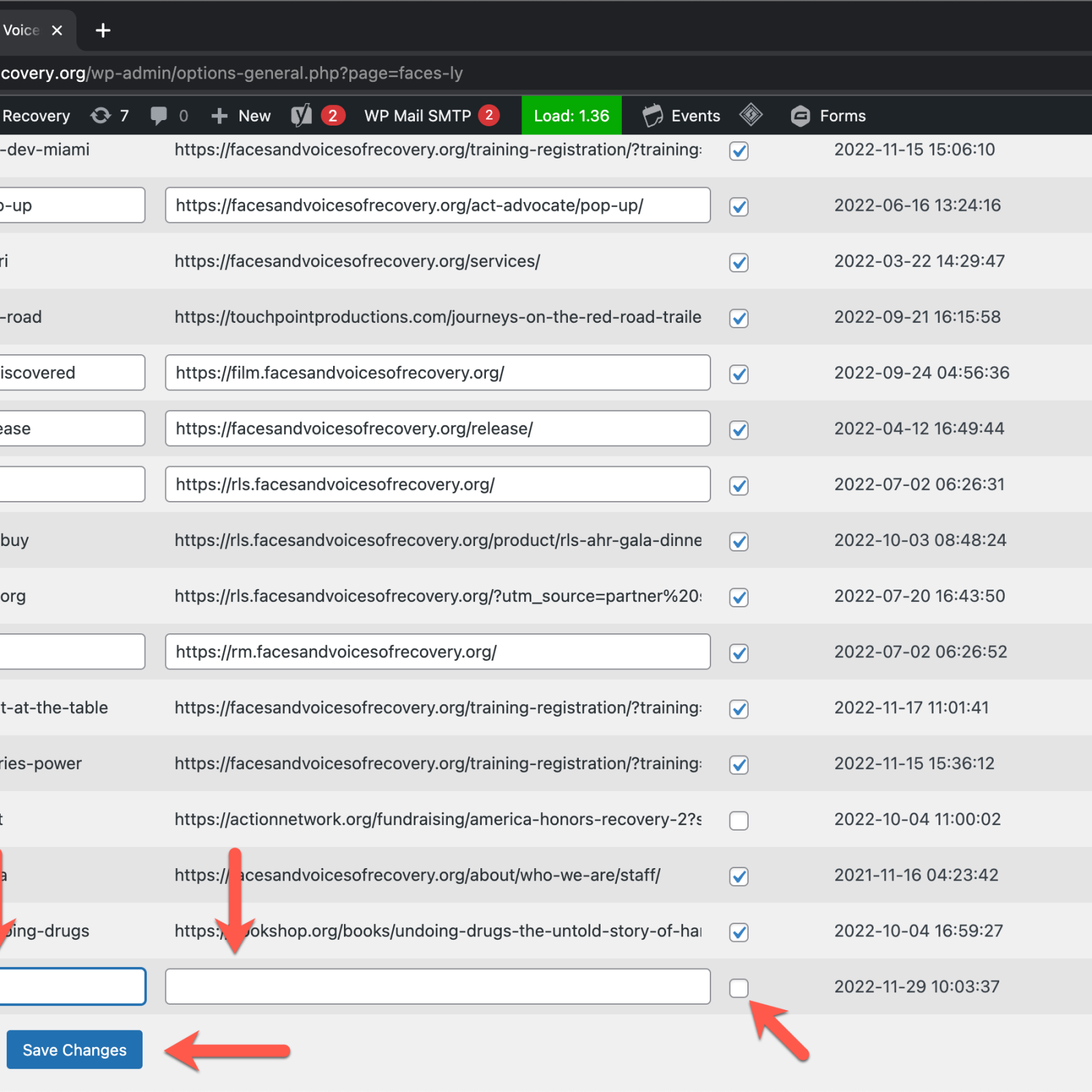Edit the release URL input field
1092x1092 pixels.
[x=437, y=429]
